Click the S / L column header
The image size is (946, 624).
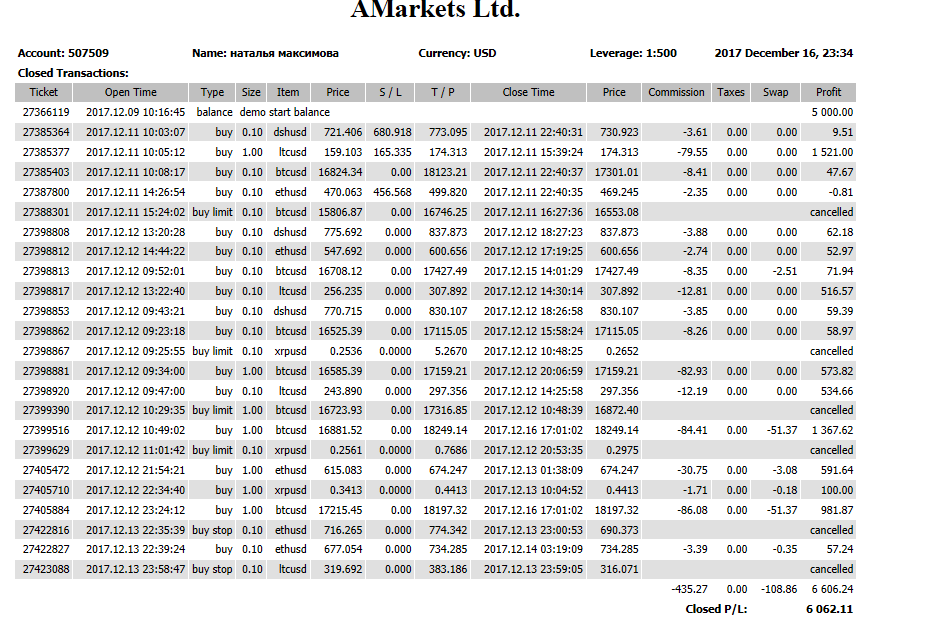tap(390, 92)
